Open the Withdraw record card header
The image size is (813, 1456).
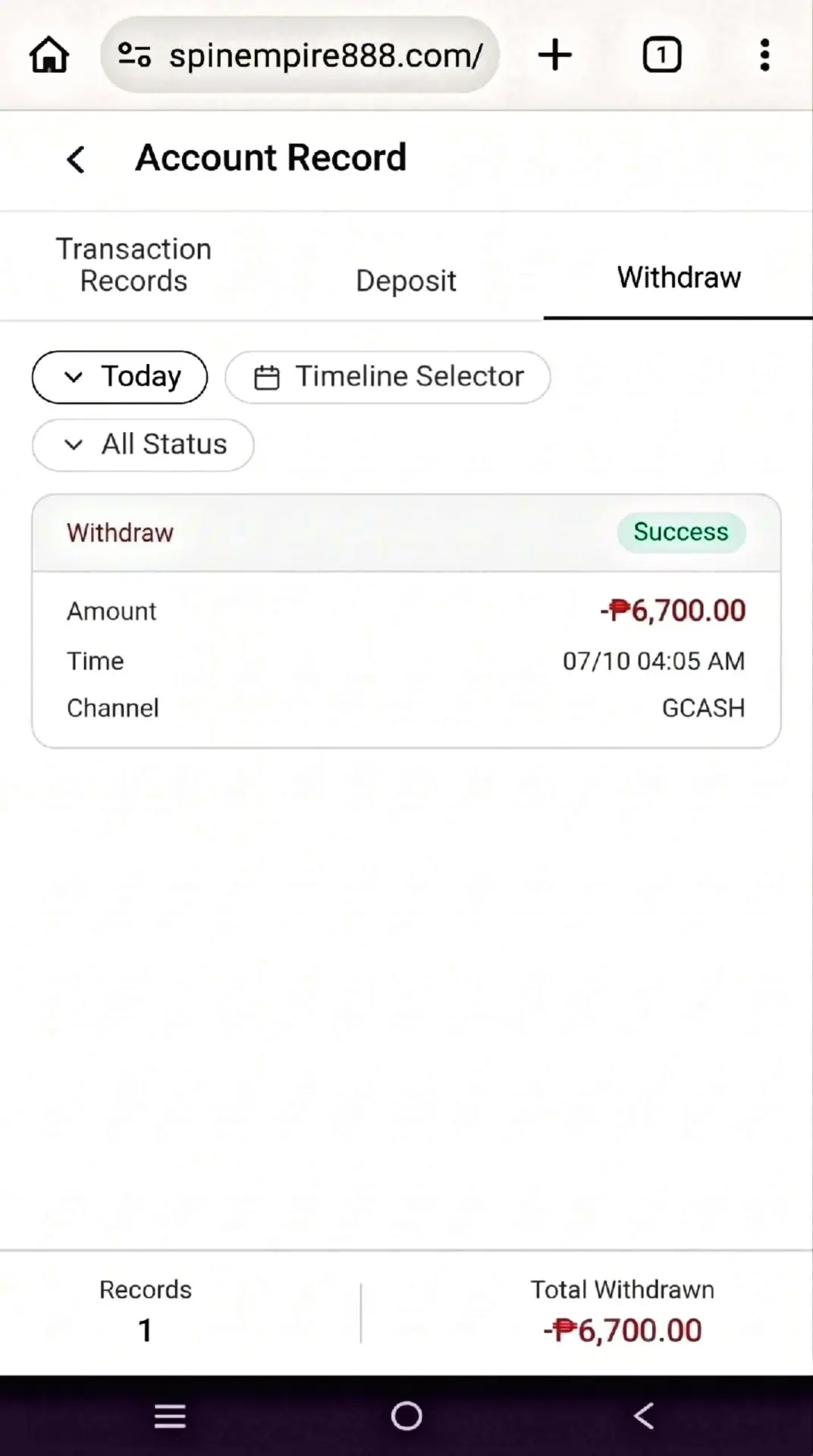click(x=406, y=532)
